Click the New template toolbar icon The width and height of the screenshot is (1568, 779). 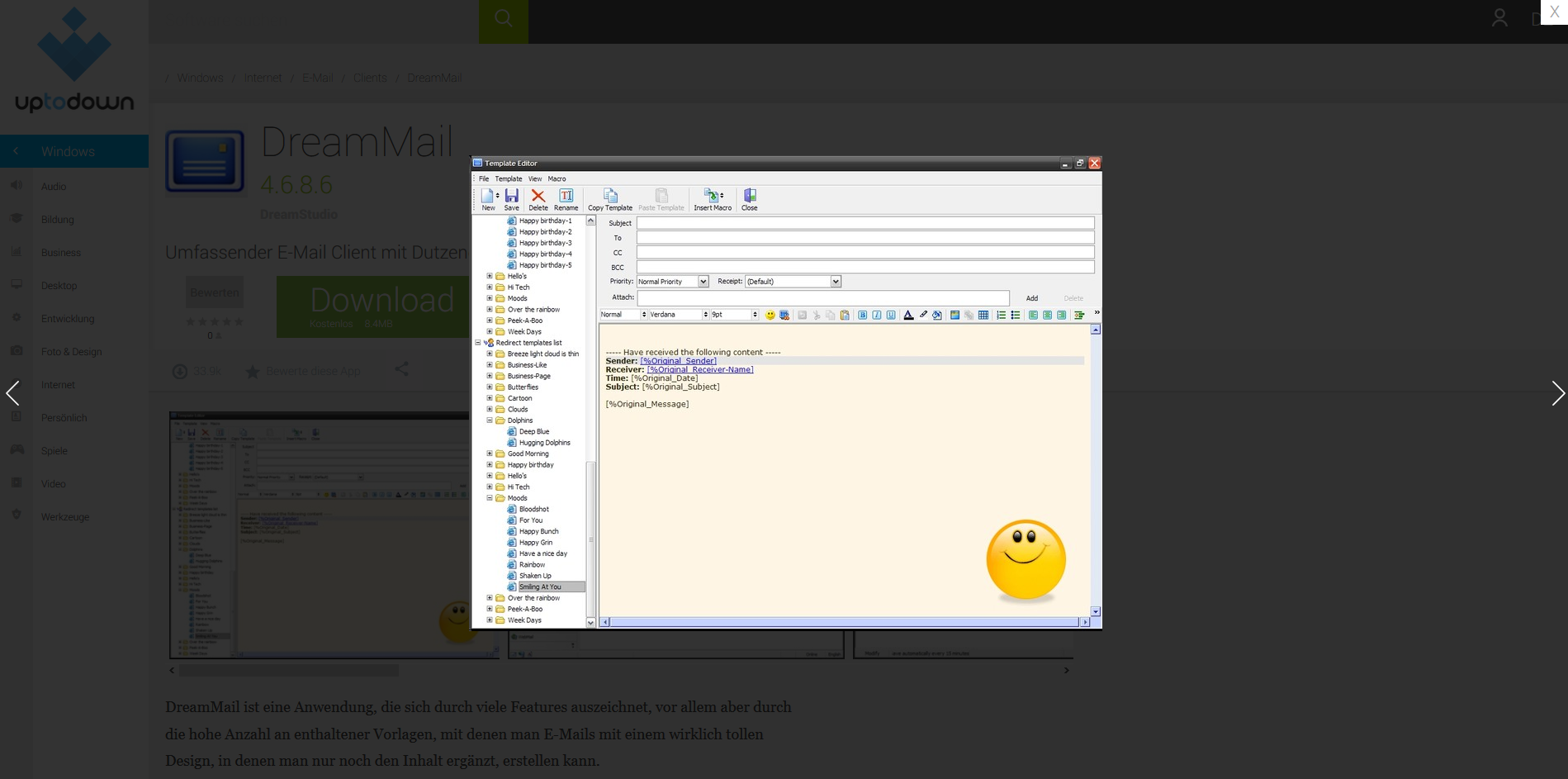(487, 196)
